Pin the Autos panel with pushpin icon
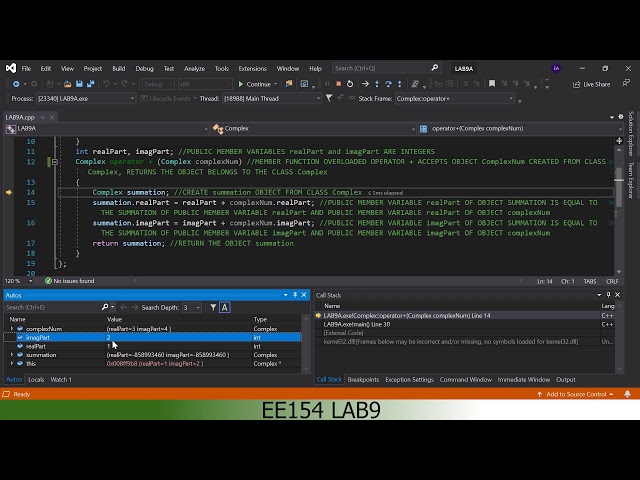This screenshot has width=640, height=480. tap(295, 295)
